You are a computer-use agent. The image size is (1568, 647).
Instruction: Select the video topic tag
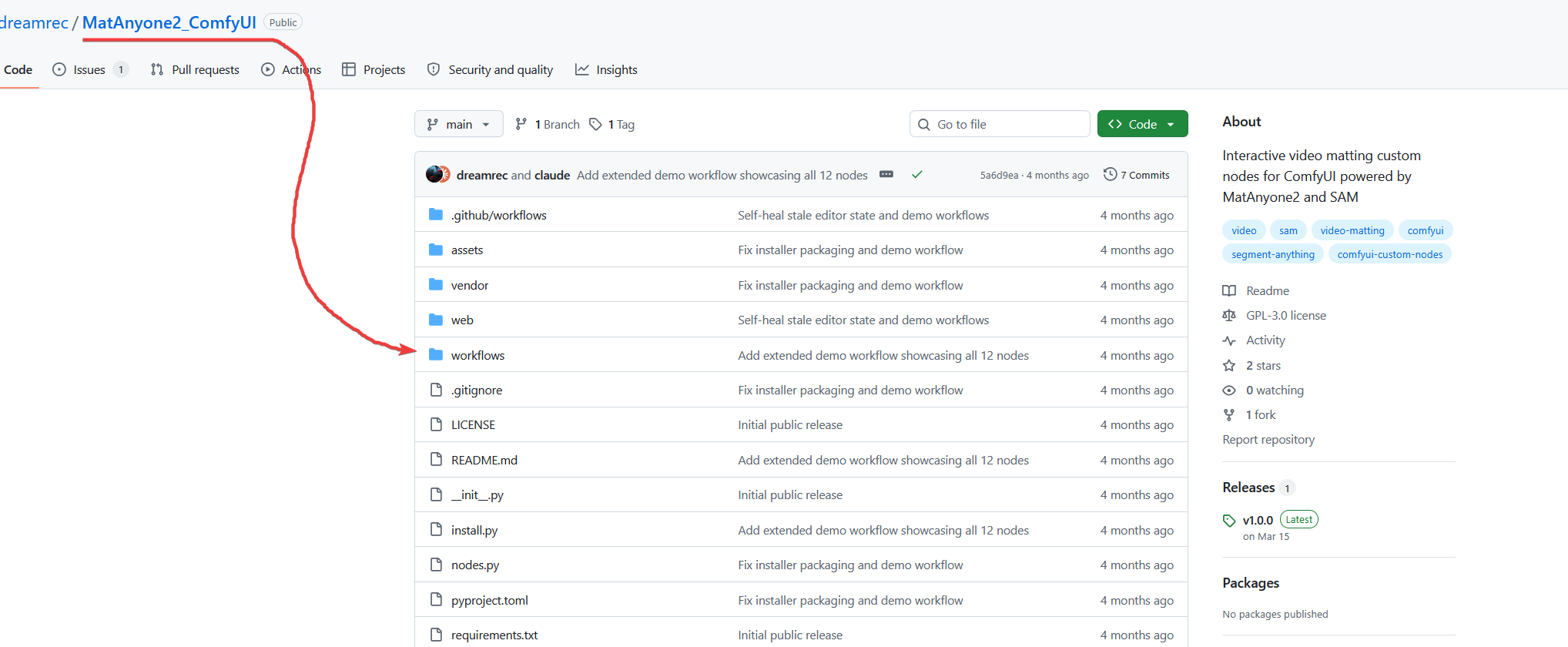tap(1244, 230)
